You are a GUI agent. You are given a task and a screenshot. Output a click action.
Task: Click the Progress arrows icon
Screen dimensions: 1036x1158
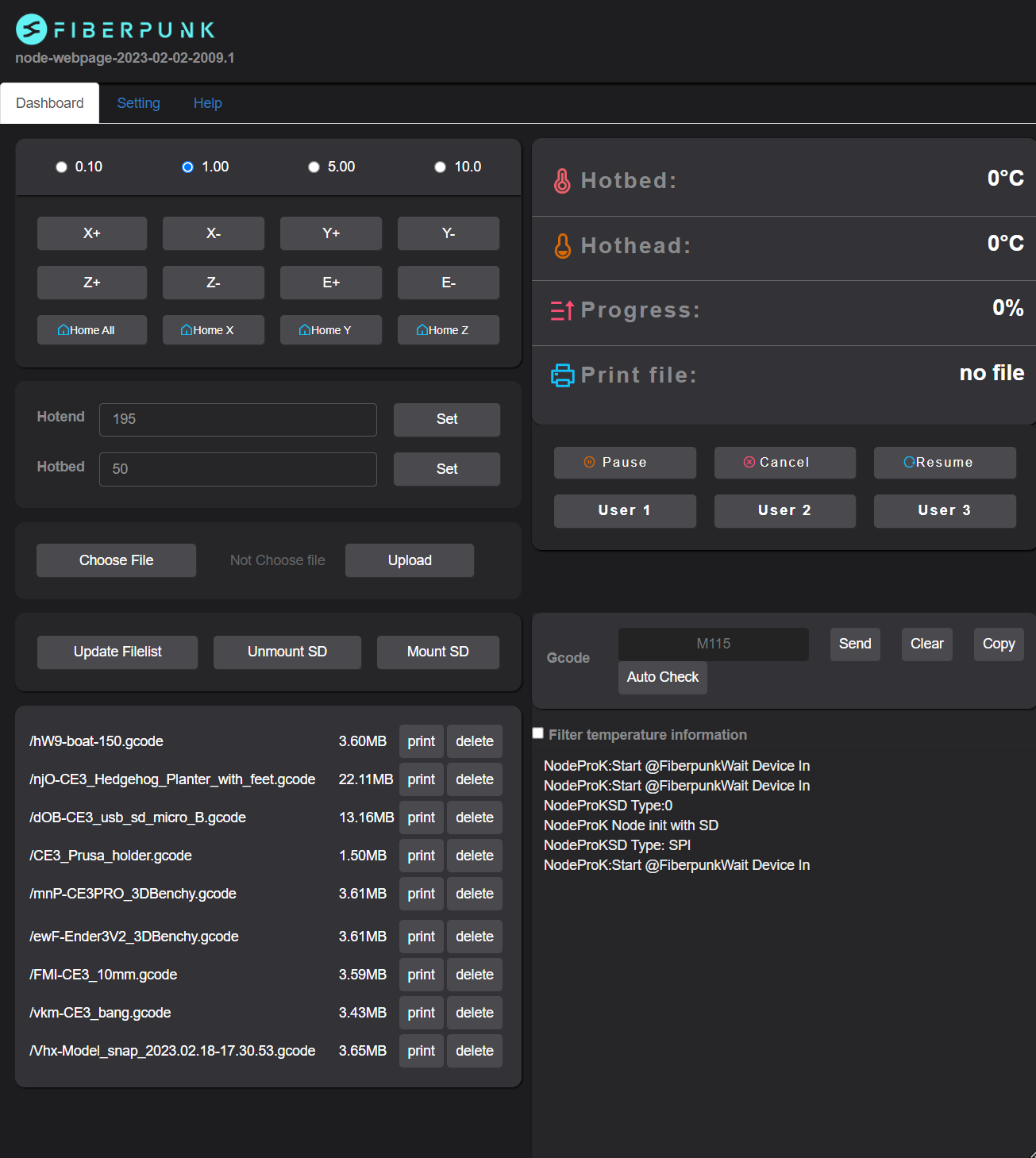[x=561, y=310]
